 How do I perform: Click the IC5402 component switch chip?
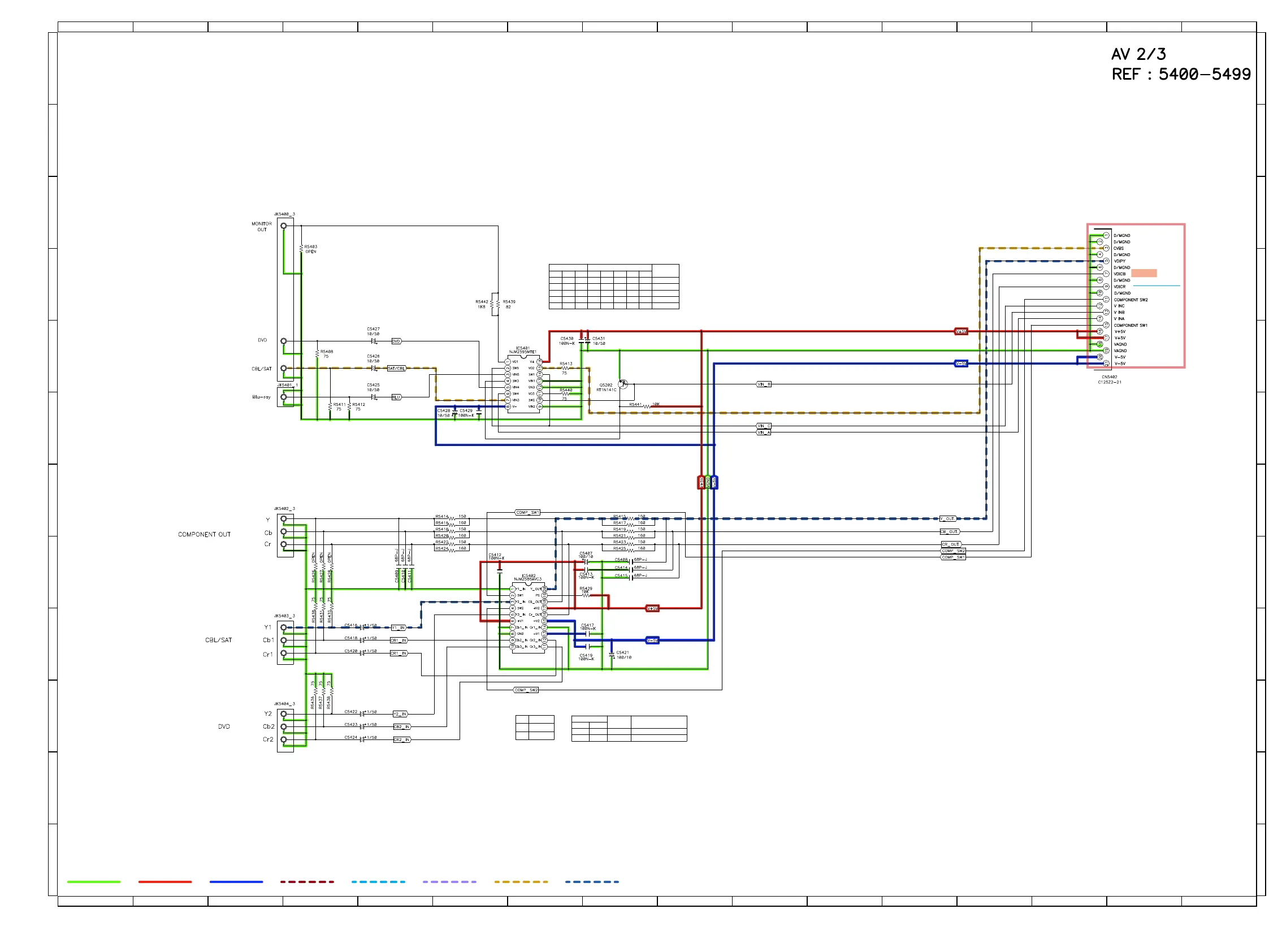[x=529, y=618]
